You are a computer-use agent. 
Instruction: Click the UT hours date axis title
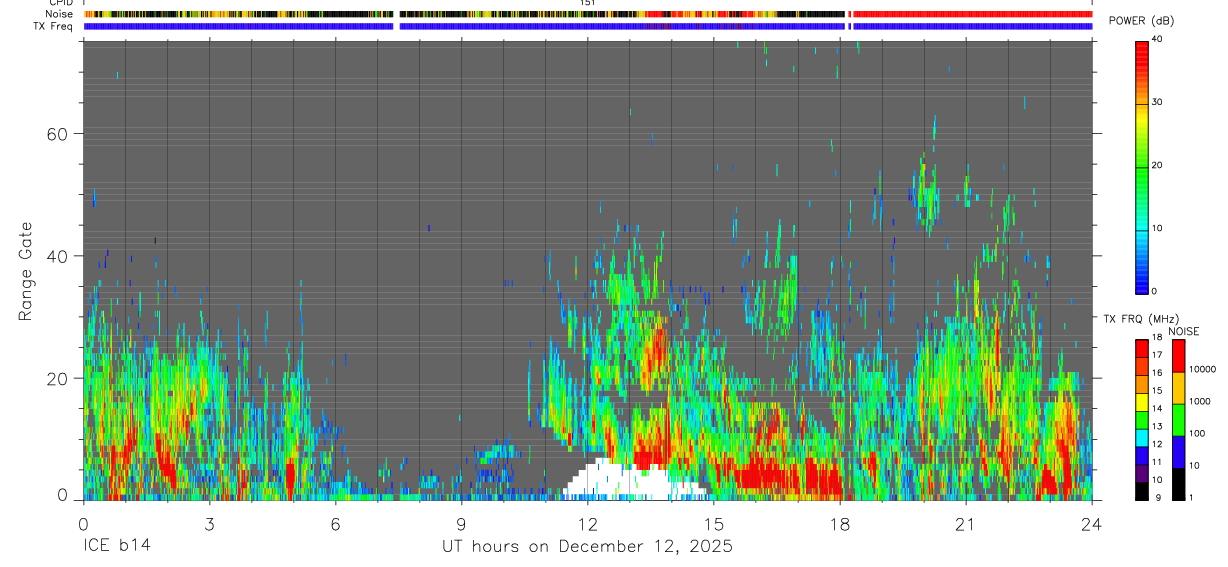click(x=588, y=547)
